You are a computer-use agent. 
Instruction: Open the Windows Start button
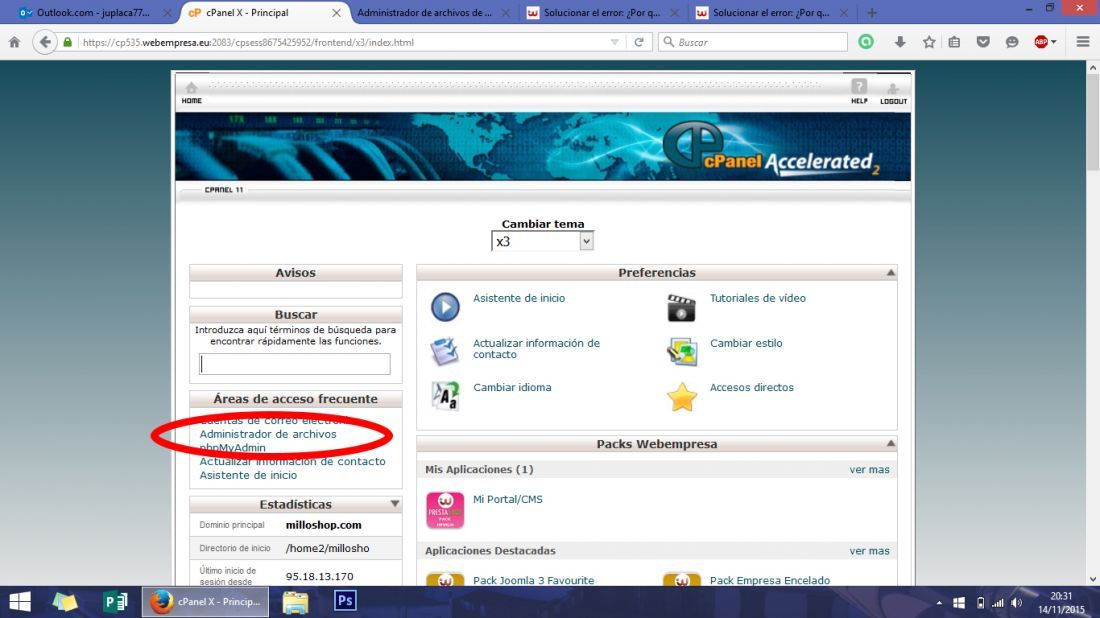tap(20, 602)
